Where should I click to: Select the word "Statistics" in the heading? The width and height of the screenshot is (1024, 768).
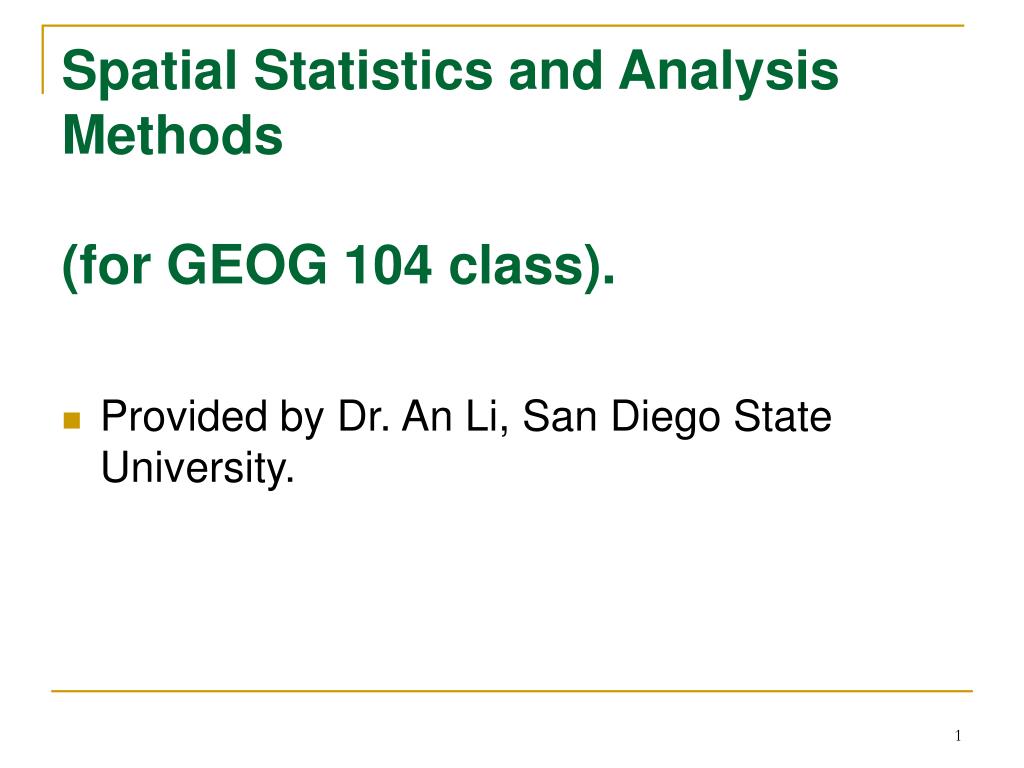pyautogui.click(x=373, y=71)
